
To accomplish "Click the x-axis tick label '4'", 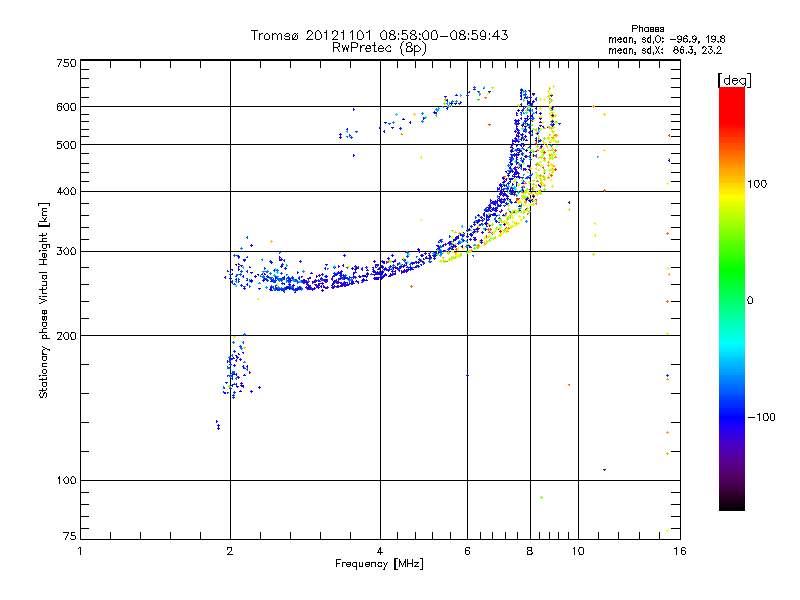I will point(380,551).
